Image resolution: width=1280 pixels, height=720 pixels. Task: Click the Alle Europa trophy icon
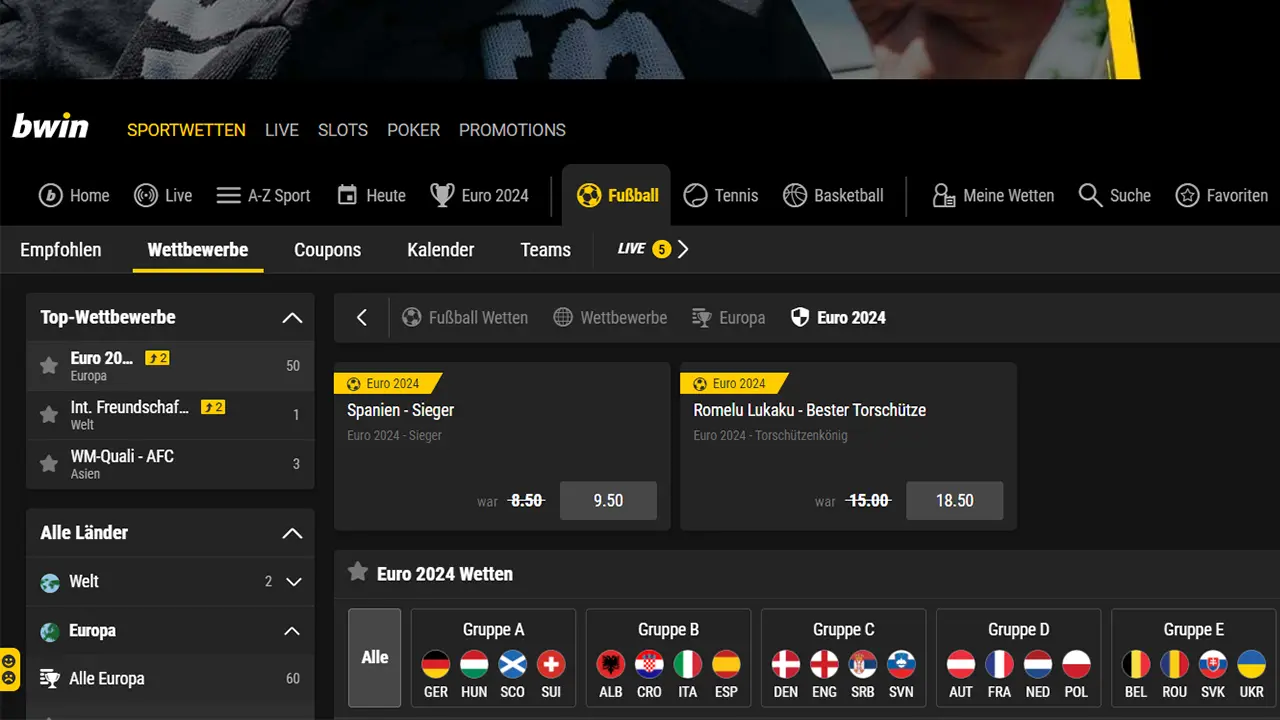50,679
